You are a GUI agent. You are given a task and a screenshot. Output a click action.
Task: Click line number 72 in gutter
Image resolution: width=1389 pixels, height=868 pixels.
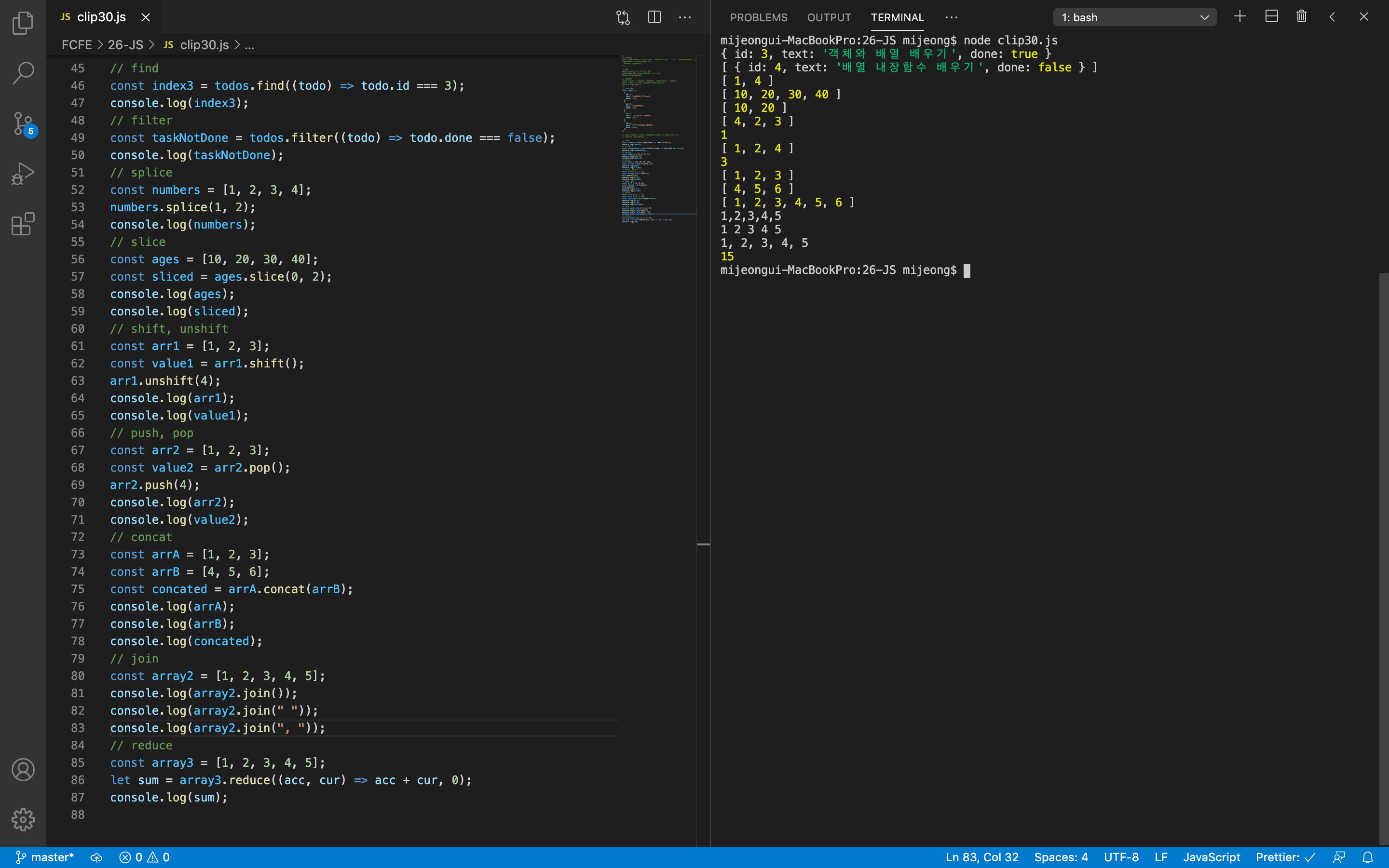point(78,537)
